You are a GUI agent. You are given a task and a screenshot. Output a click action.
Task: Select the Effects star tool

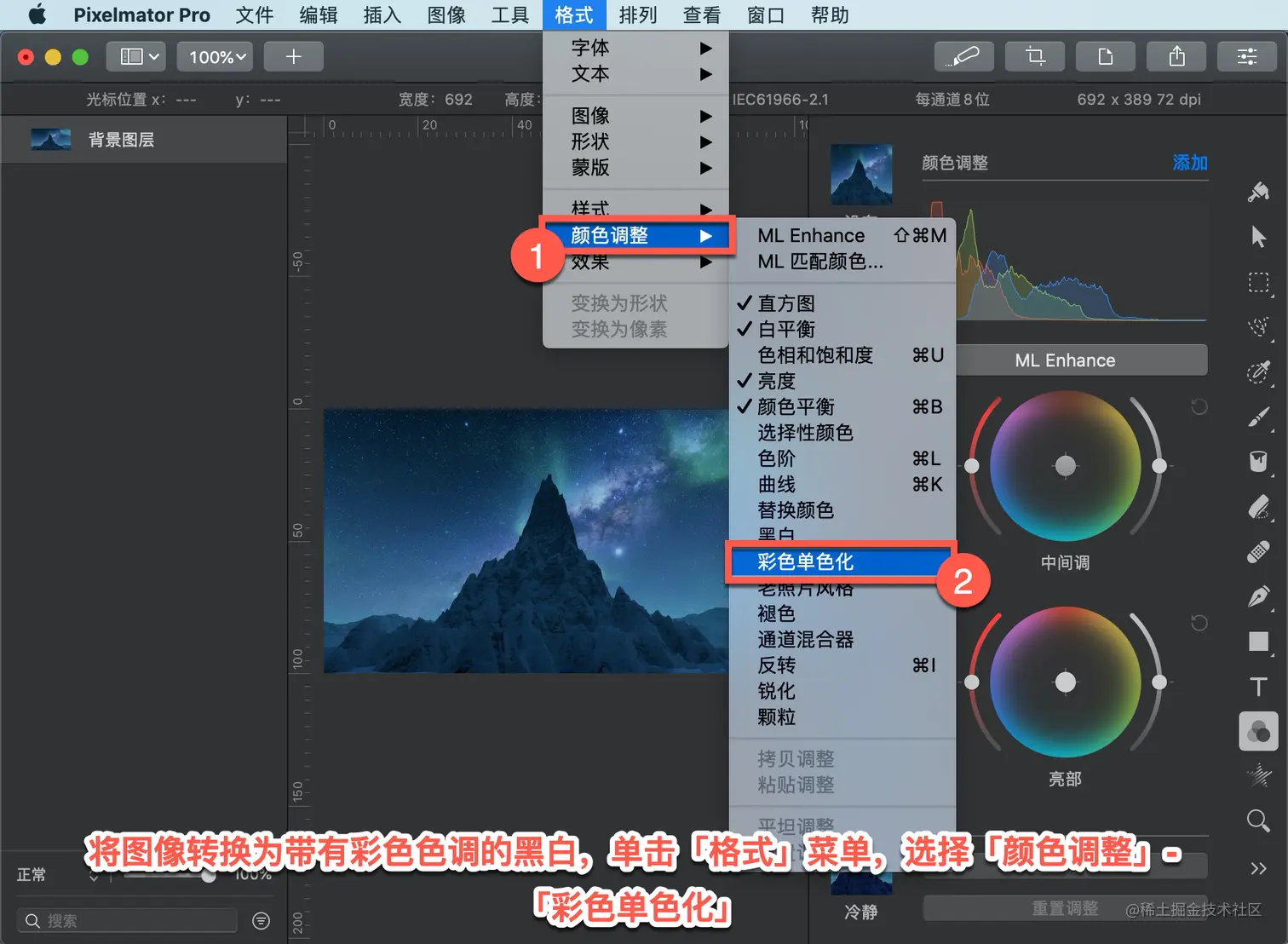click(1258, 775)
